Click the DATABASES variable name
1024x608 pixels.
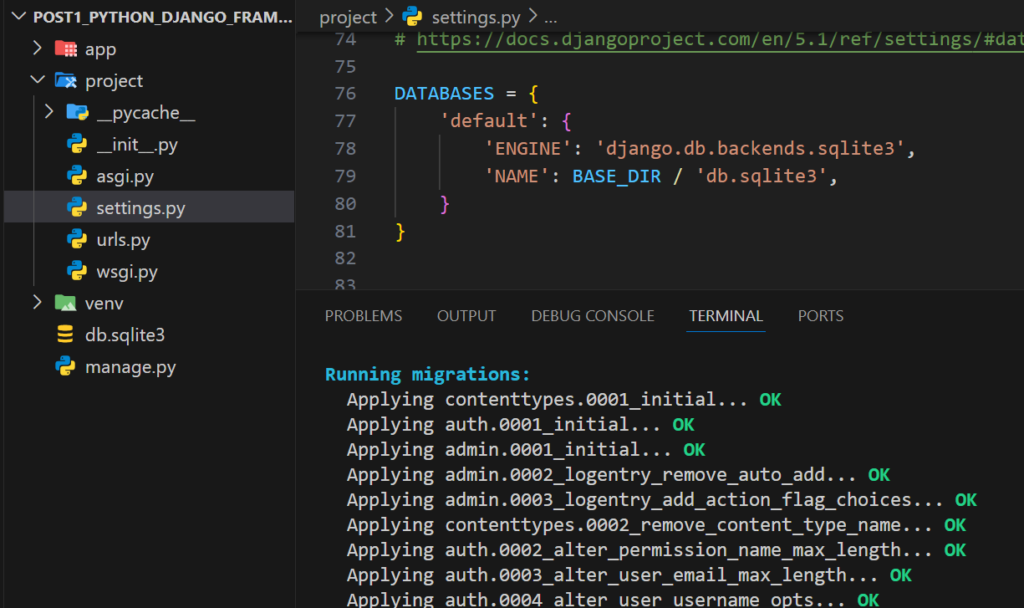pyautogui.click(x=443, y=93)
